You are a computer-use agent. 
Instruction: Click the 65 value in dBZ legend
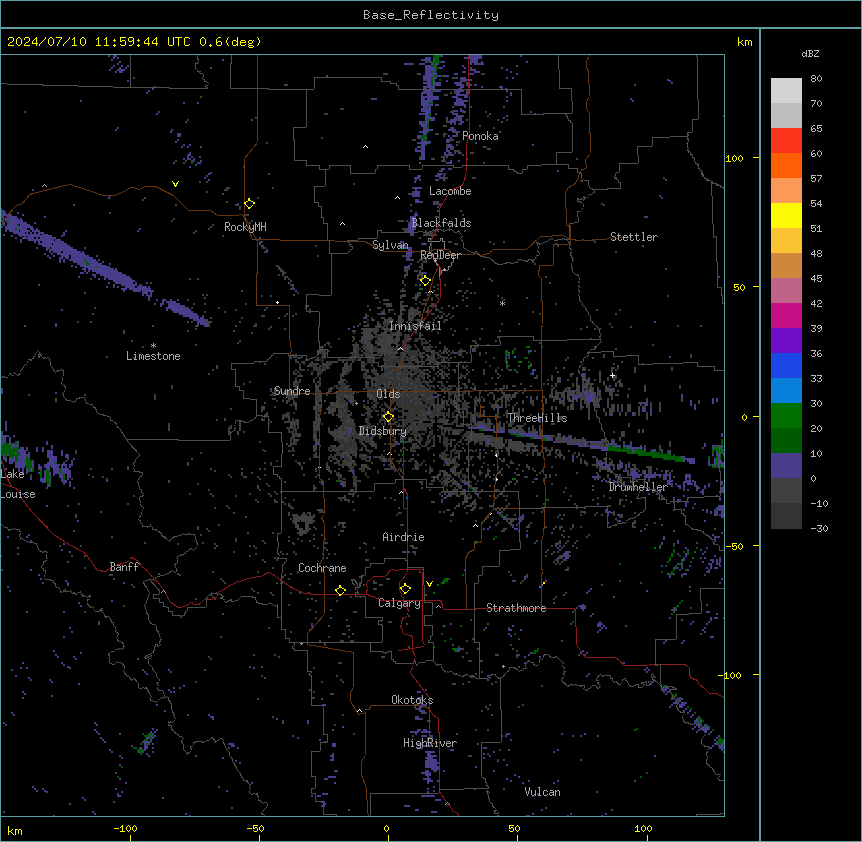(x=816, y=129)
